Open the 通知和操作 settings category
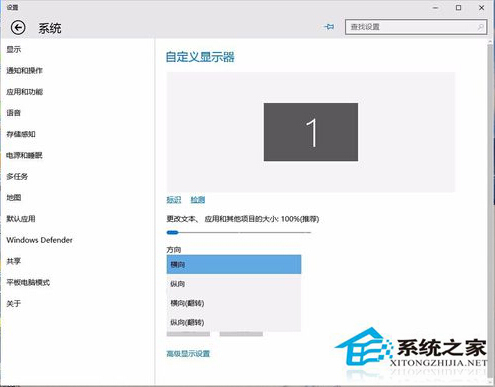The height and width of the screenshot is (387, 495). tap(24, 70)
